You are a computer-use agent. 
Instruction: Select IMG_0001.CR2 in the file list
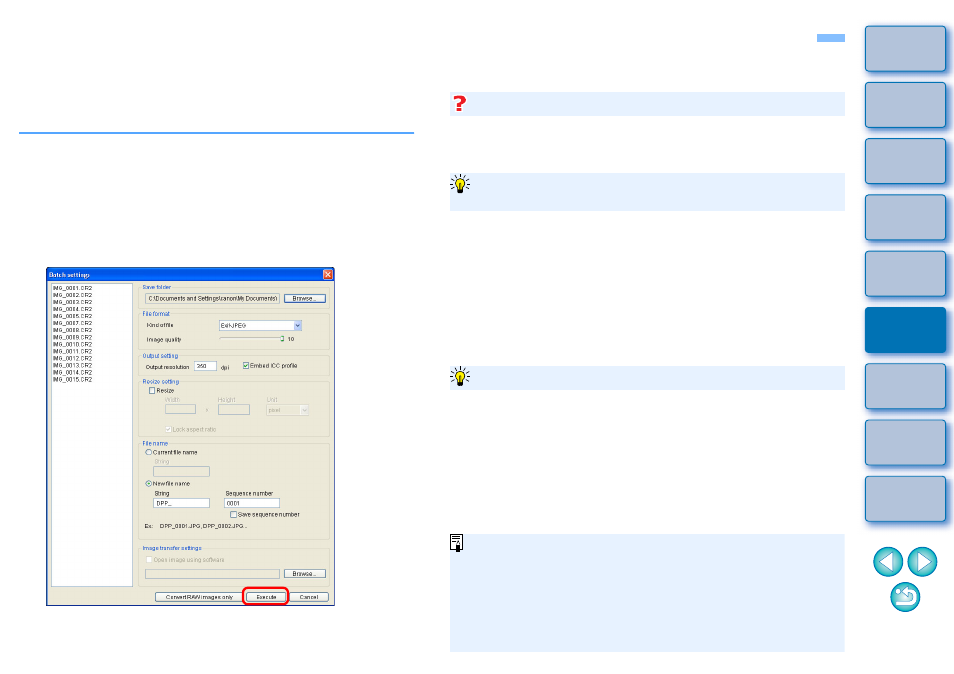click(x=72, y=288)
